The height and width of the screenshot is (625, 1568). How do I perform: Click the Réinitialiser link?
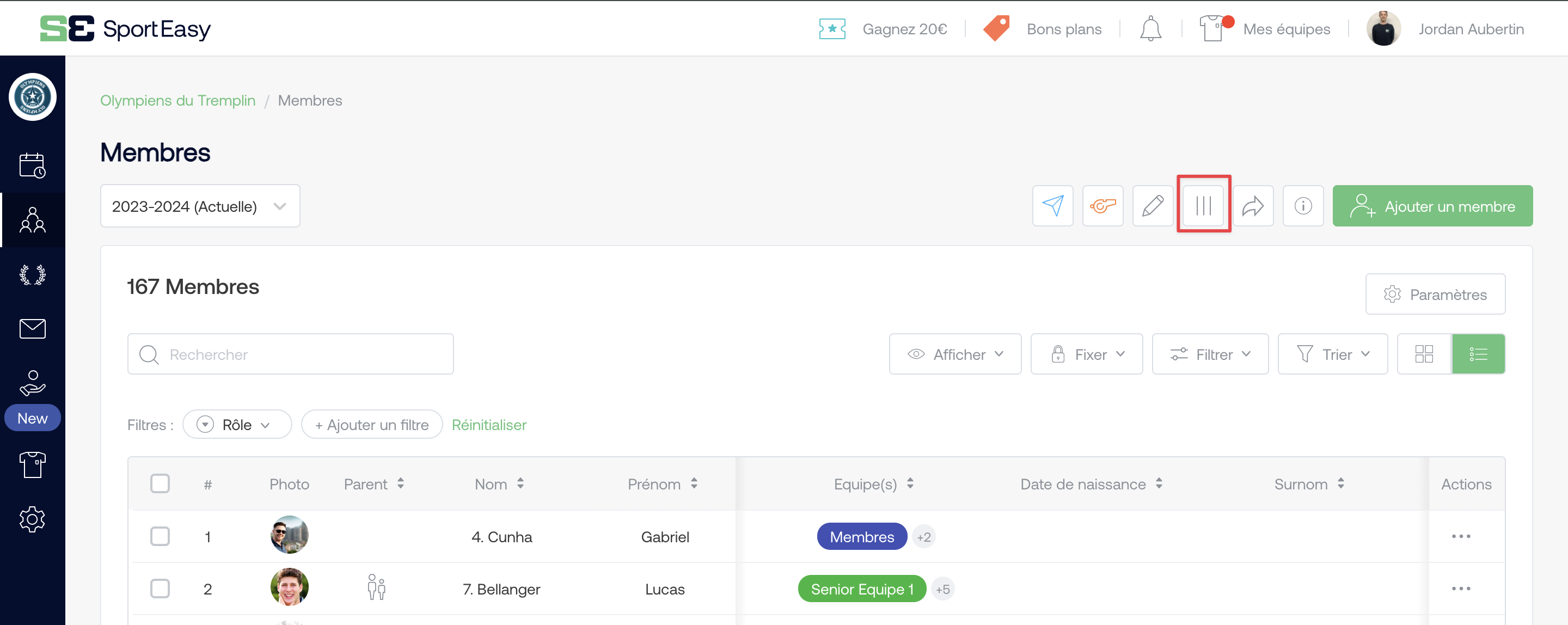click(x=489, y=424)
